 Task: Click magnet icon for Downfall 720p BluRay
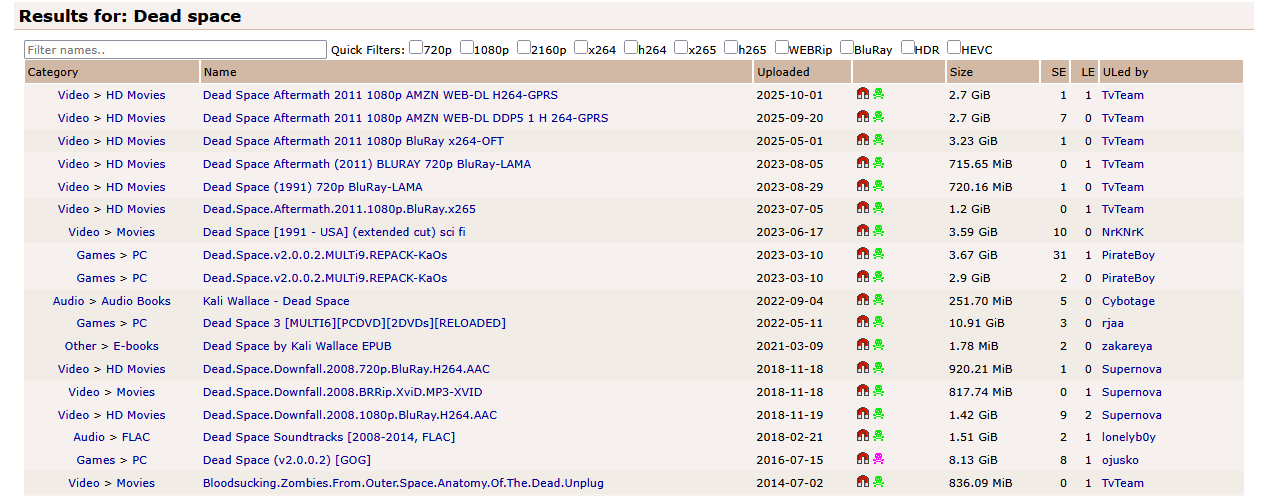[x=862, y=368]
